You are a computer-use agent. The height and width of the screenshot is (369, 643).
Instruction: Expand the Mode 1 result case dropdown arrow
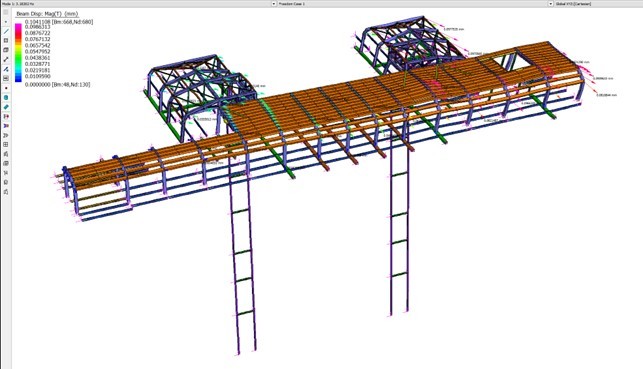pos(274,4)
